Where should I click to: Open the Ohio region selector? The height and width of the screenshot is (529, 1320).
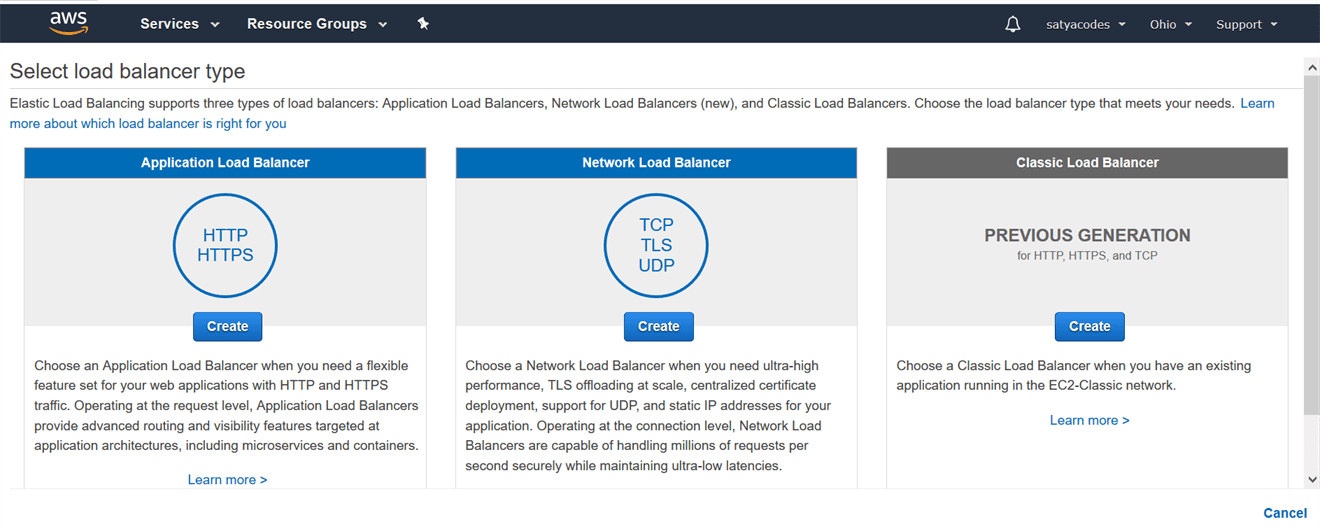(1170, 24)
